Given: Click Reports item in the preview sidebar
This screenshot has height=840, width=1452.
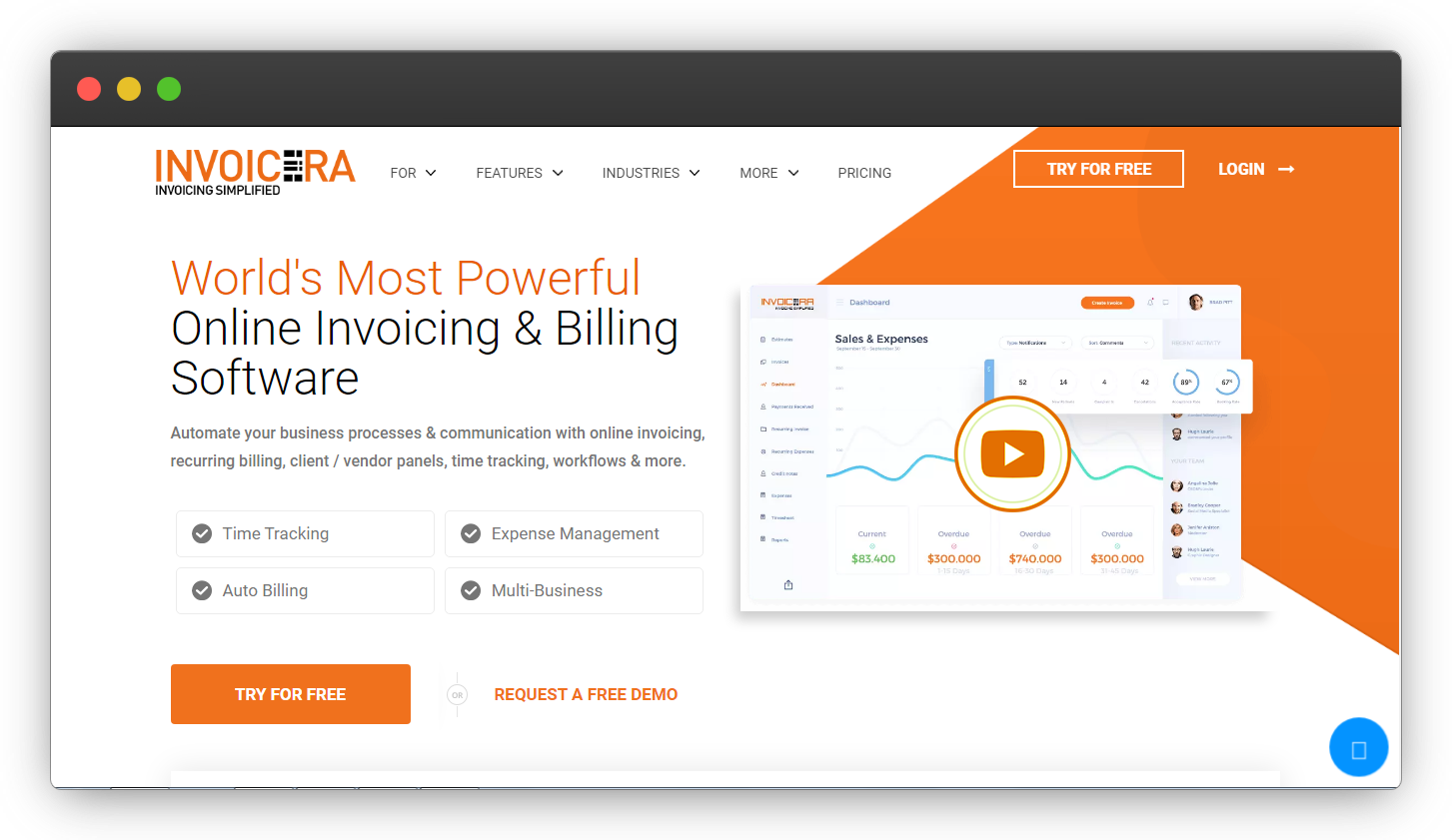Looking at the screenshot, I should (x=774, y=539).
